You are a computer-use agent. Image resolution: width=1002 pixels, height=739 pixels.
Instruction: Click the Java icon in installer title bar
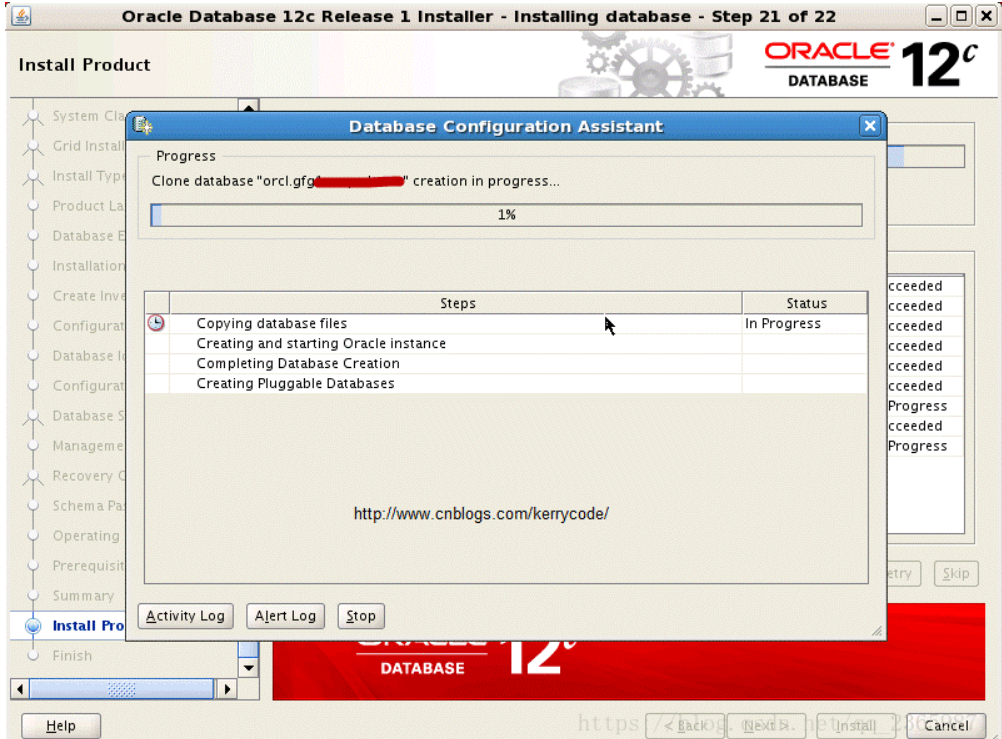[21, 15]
